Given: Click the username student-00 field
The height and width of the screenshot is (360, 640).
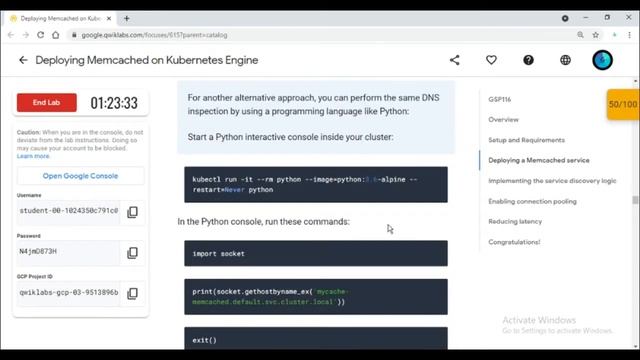Looking at the screenshot, I should [69, 211].
